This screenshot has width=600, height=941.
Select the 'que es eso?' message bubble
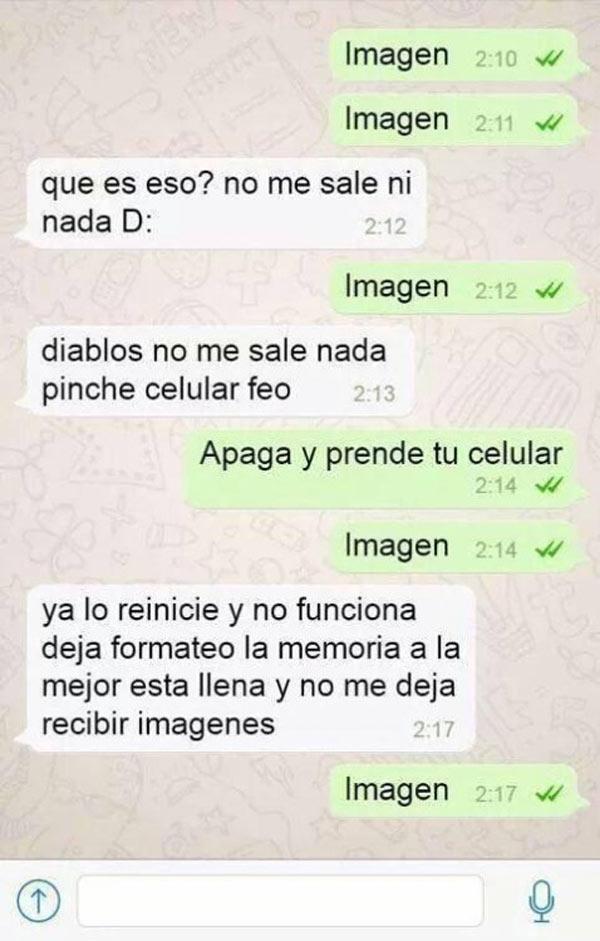(x=223, y=203)
